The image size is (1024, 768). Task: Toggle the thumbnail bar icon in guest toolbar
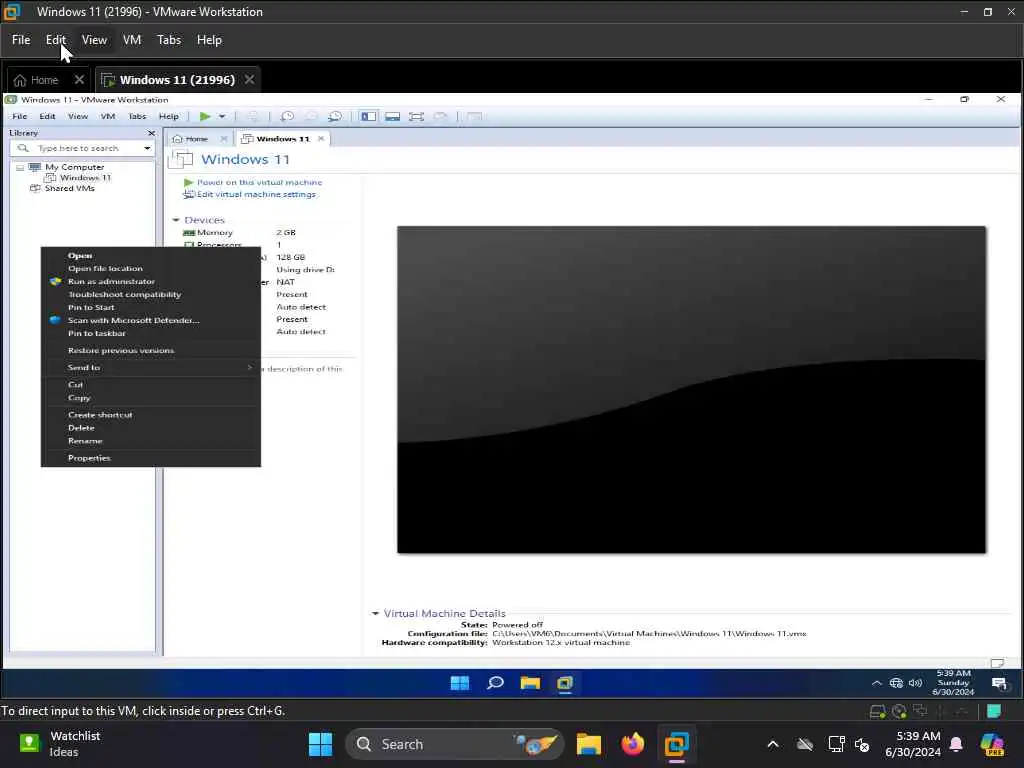tap(392, 116)
